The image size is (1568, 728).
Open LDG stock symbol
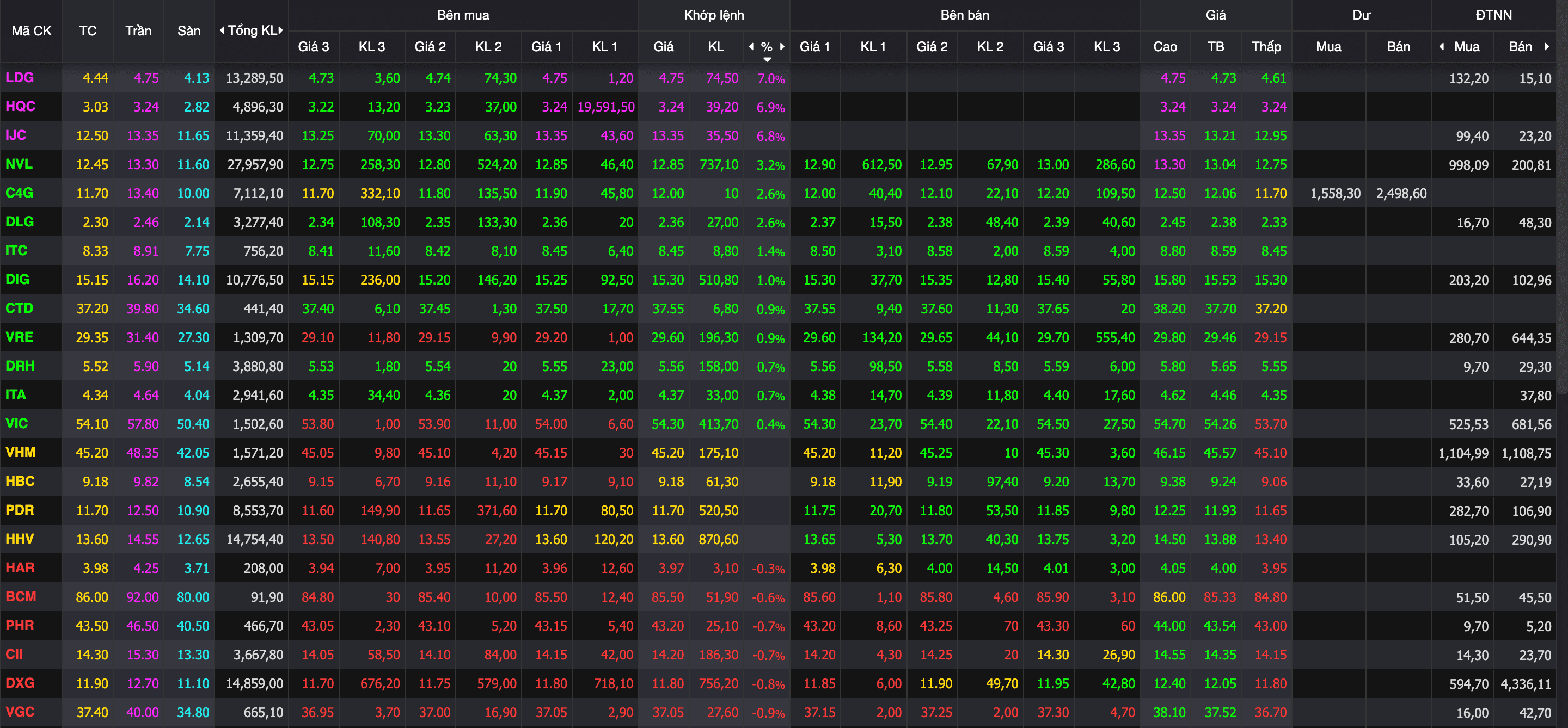click(20, 77)
